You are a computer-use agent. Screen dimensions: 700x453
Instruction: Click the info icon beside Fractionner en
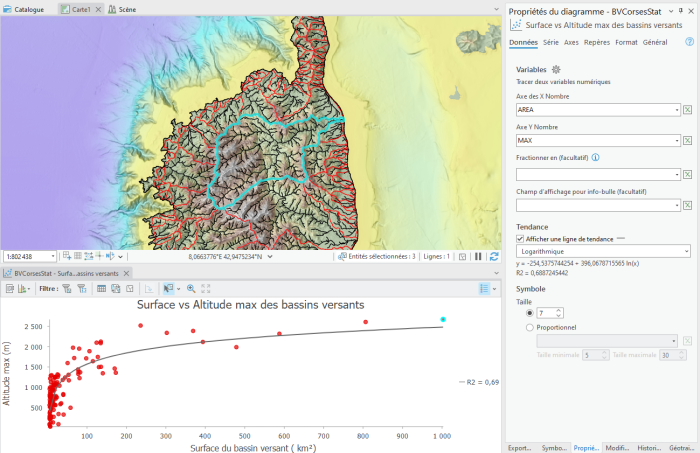pos(595,158)
